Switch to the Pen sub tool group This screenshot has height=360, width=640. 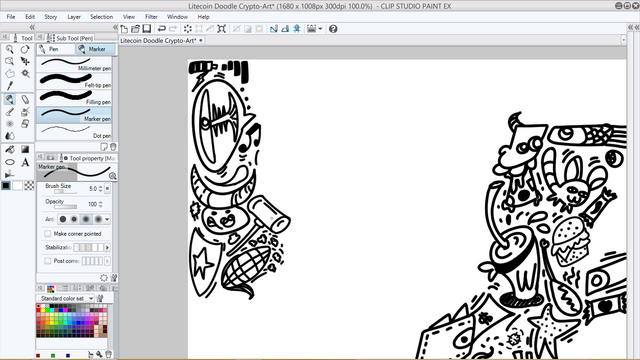click(56, 49)
